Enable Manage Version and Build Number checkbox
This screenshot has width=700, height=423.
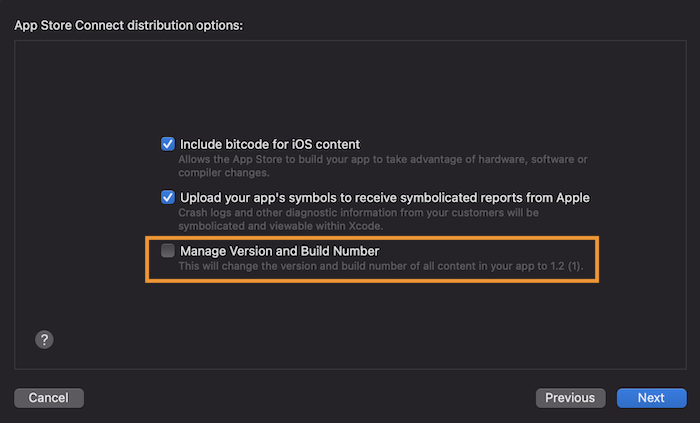pos(168,251)
